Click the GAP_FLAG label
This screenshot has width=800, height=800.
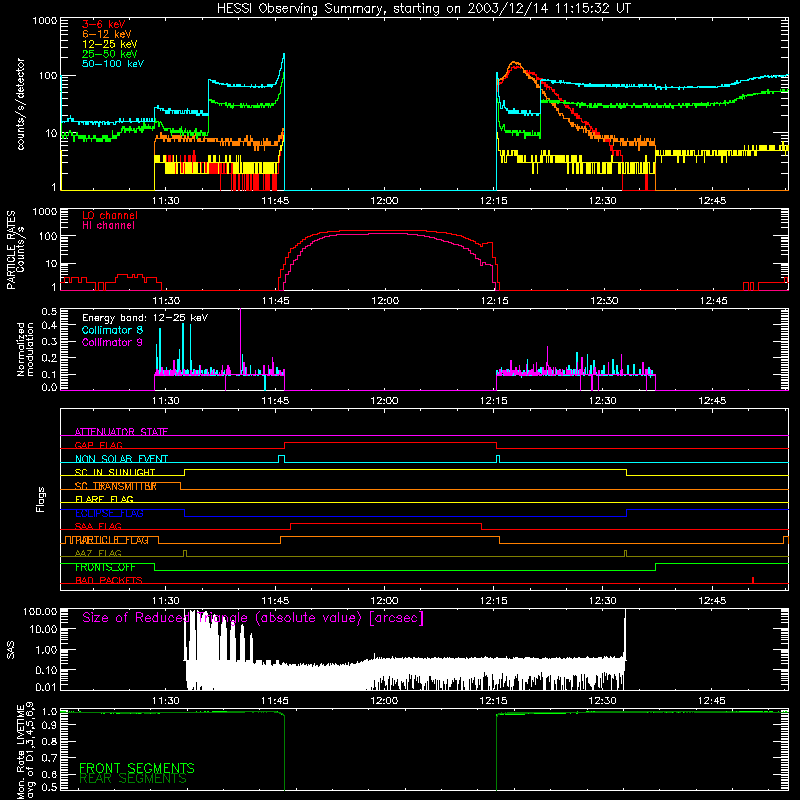pyautogui.click(x=98, y=445)
